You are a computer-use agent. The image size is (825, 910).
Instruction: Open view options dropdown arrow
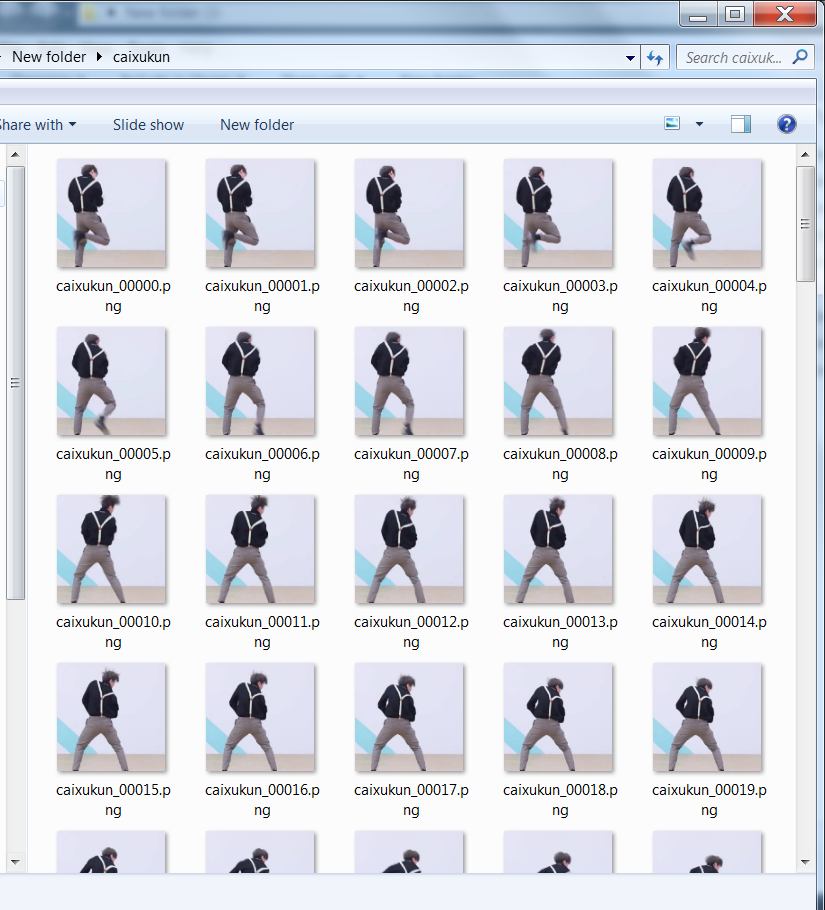(699, 124)
